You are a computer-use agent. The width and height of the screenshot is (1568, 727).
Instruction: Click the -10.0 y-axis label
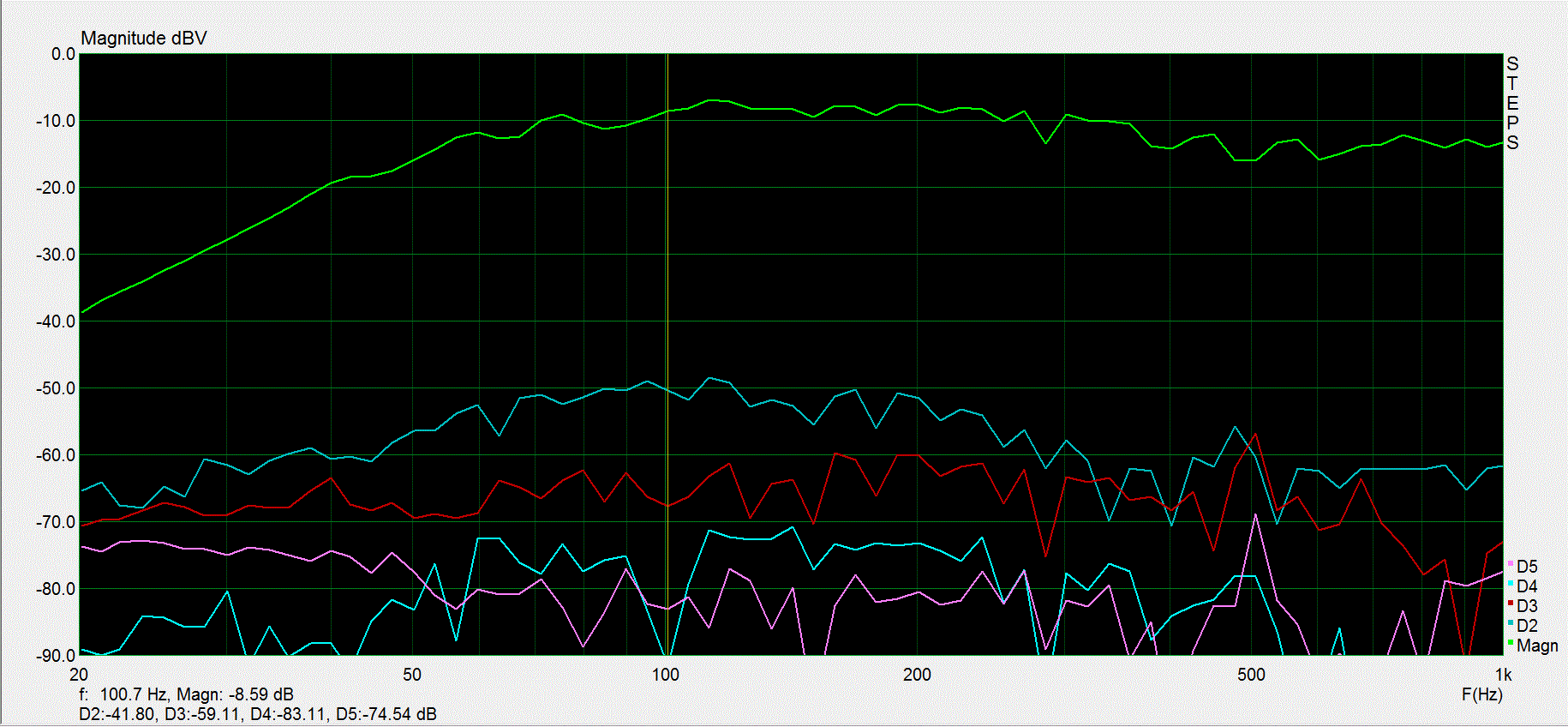[x=56, y=121]
